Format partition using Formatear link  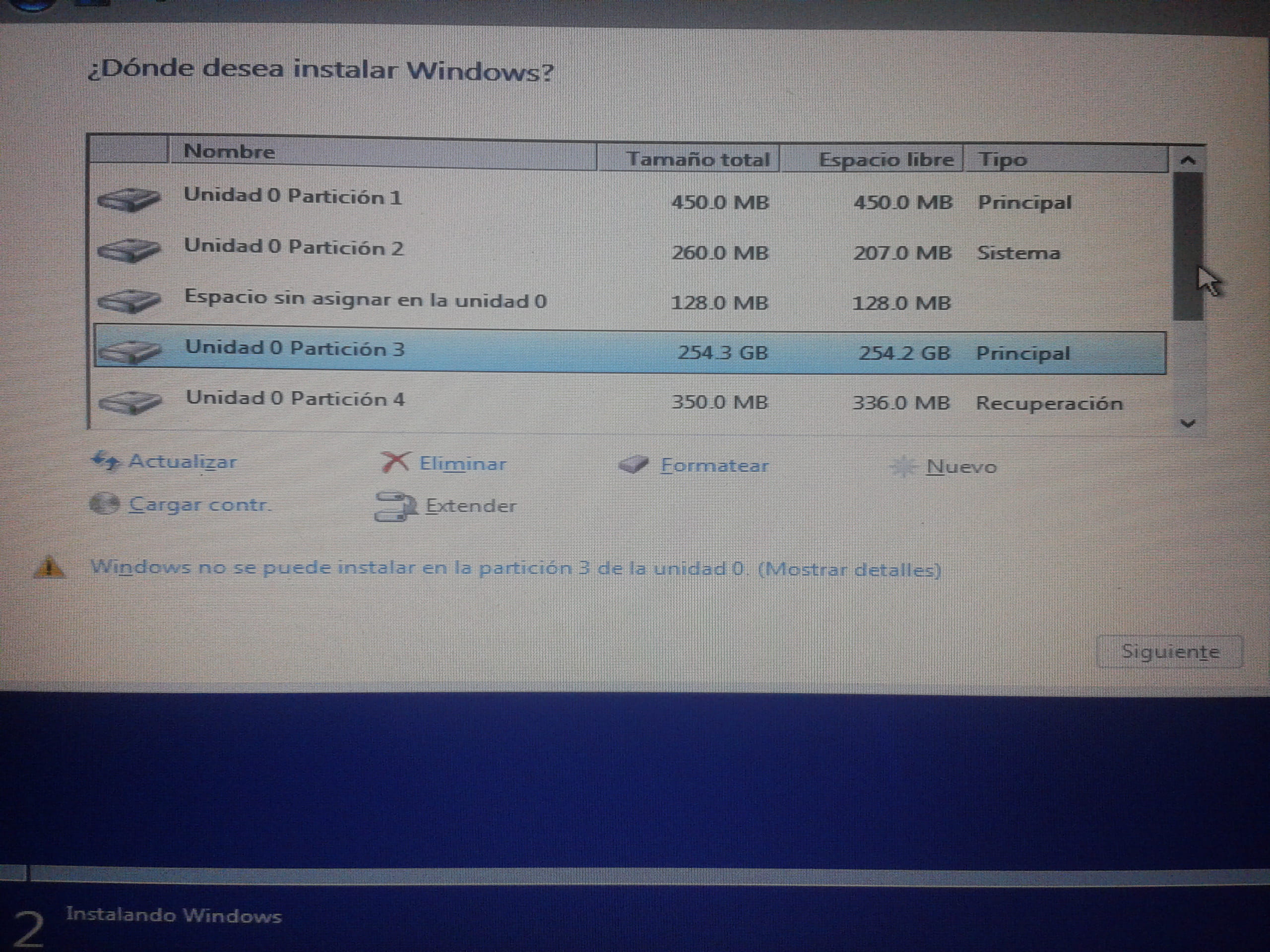(x=714, y=465)
